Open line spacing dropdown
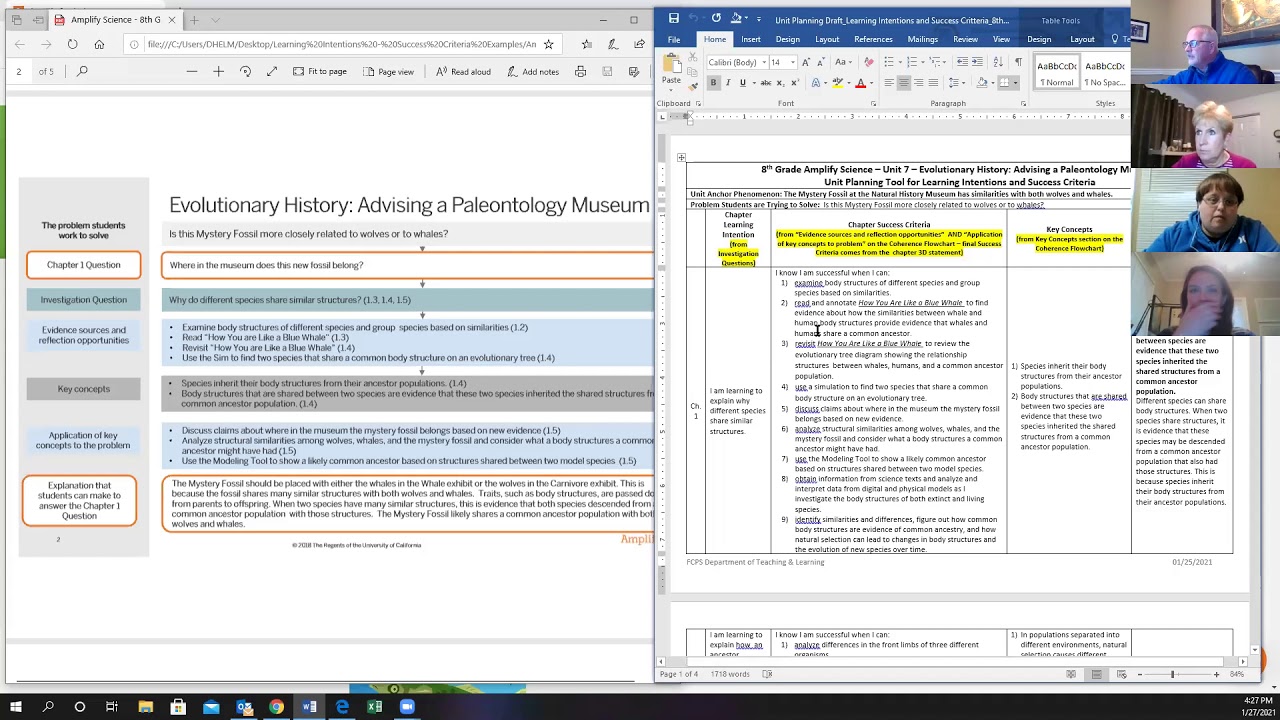 pos(956,83)
